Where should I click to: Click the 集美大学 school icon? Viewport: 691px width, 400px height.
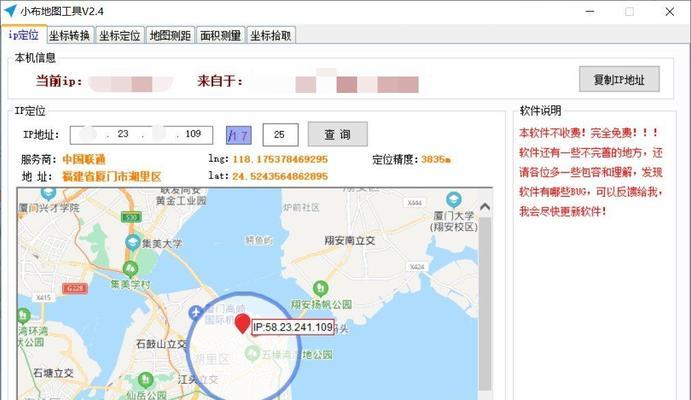click(x=133, y=242)
